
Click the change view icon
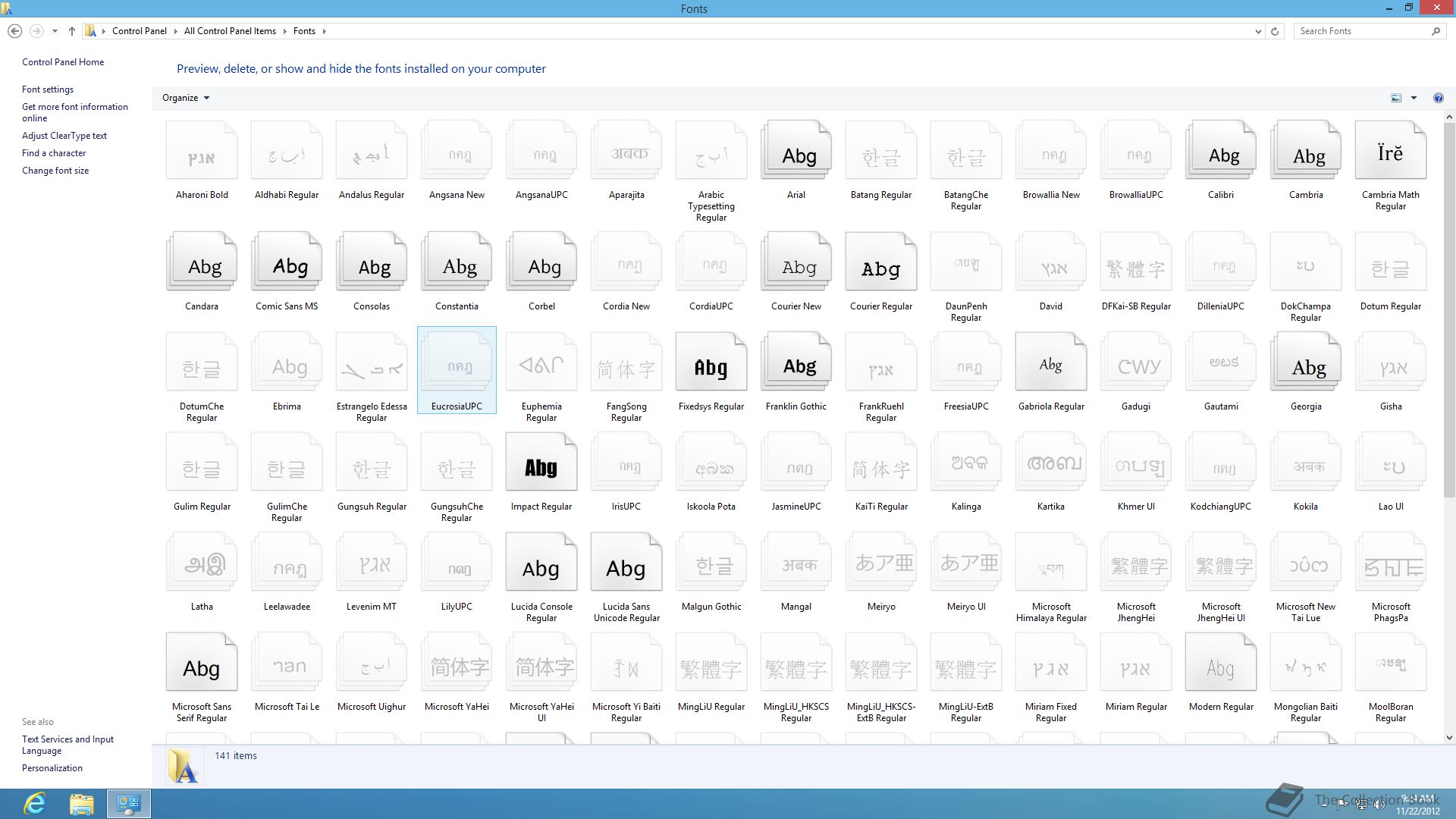click(x=1396, y=98)
